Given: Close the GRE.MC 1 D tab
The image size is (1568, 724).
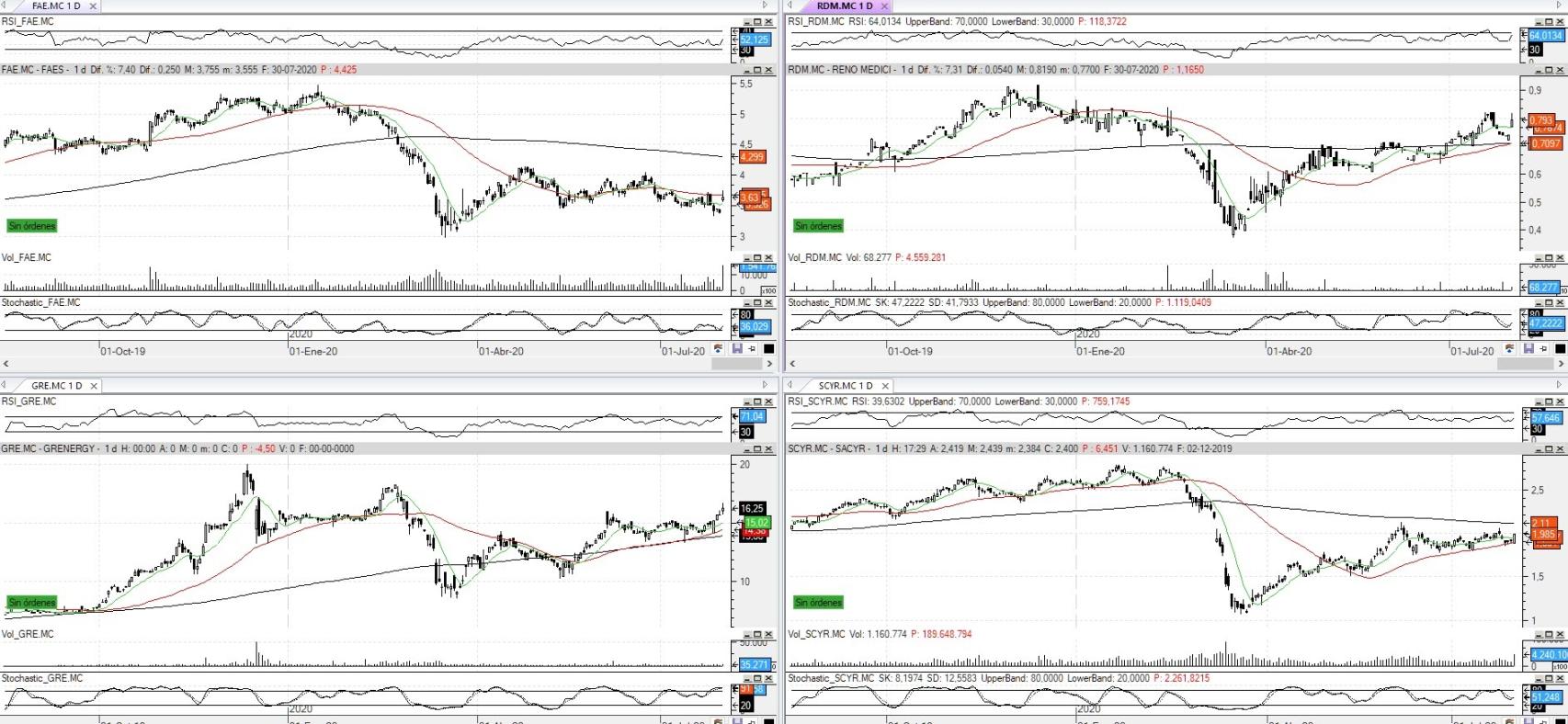Looking at the screenshot, I should click(93, 386).
